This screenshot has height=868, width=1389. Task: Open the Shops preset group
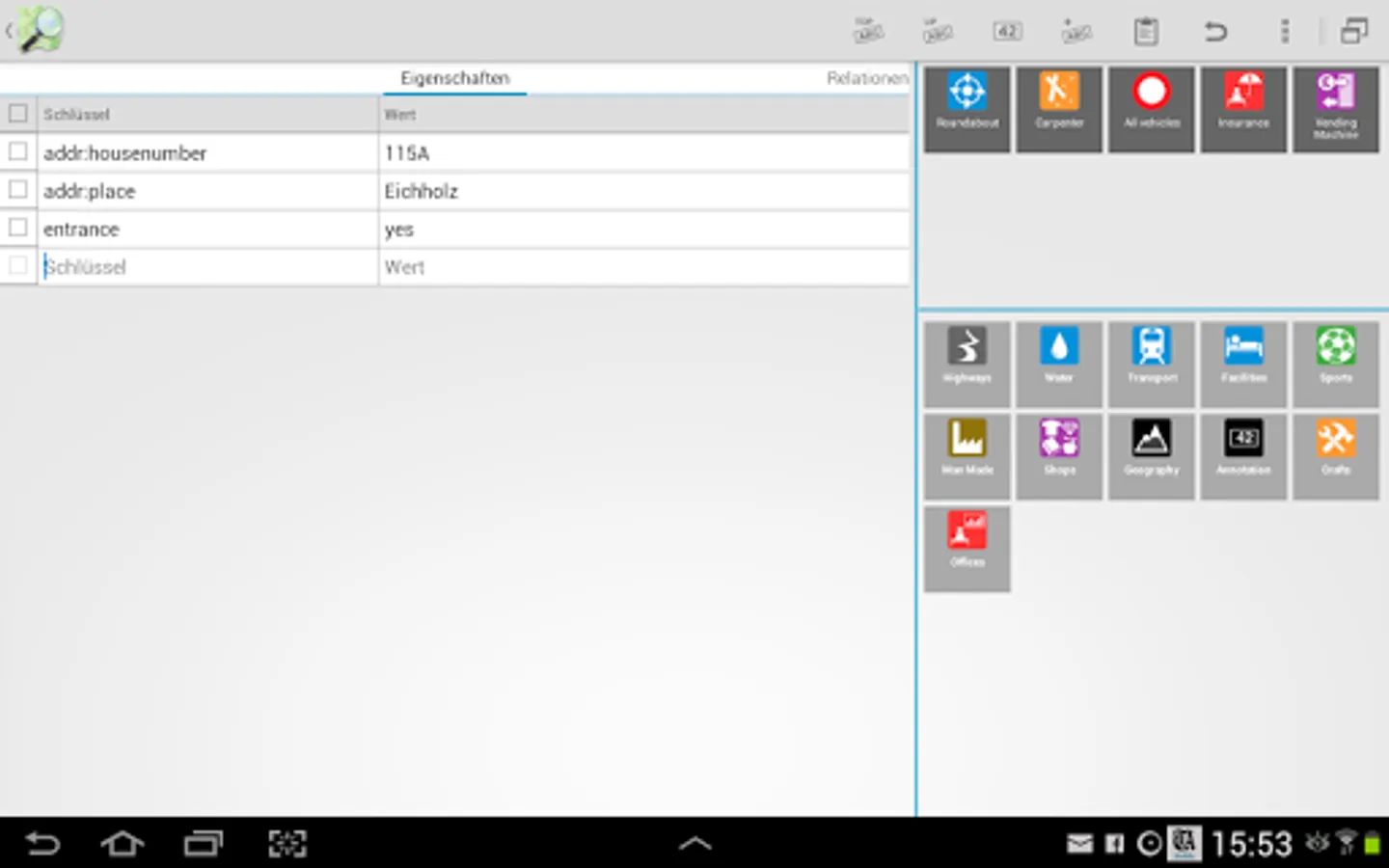1059,456
